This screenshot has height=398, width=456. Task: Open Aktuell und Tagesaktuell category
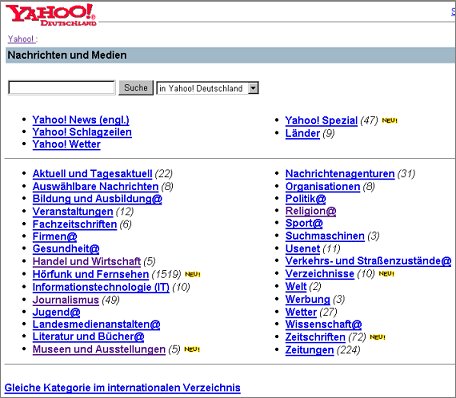pyautogui.click(x=92, y=174)
